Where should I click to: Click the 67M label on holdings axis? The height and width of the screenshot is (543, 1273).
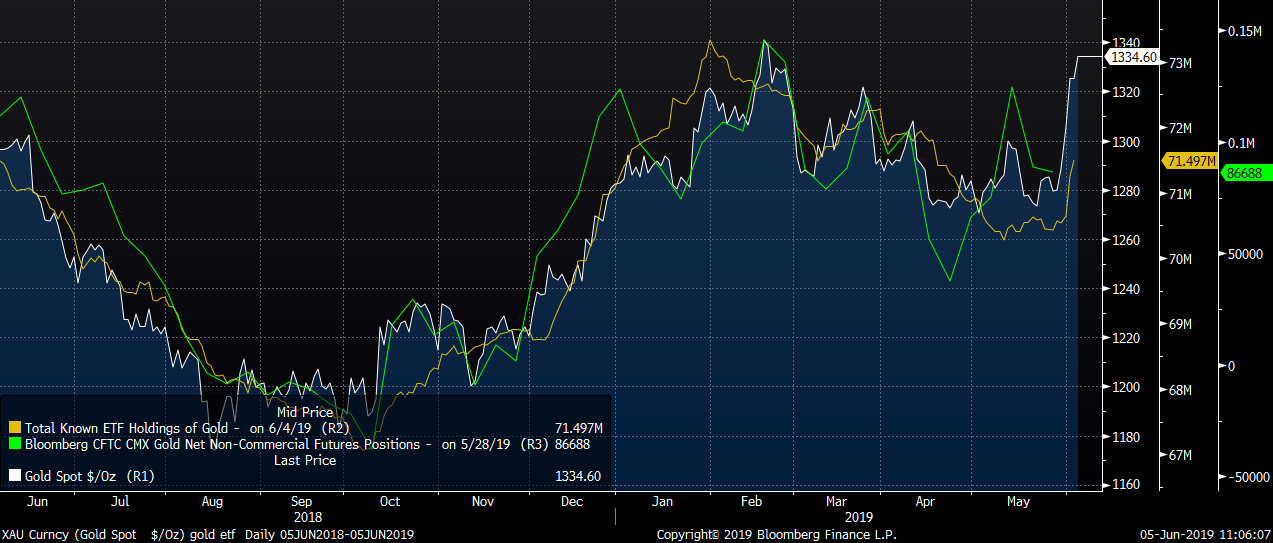[x=1181, y=456]
